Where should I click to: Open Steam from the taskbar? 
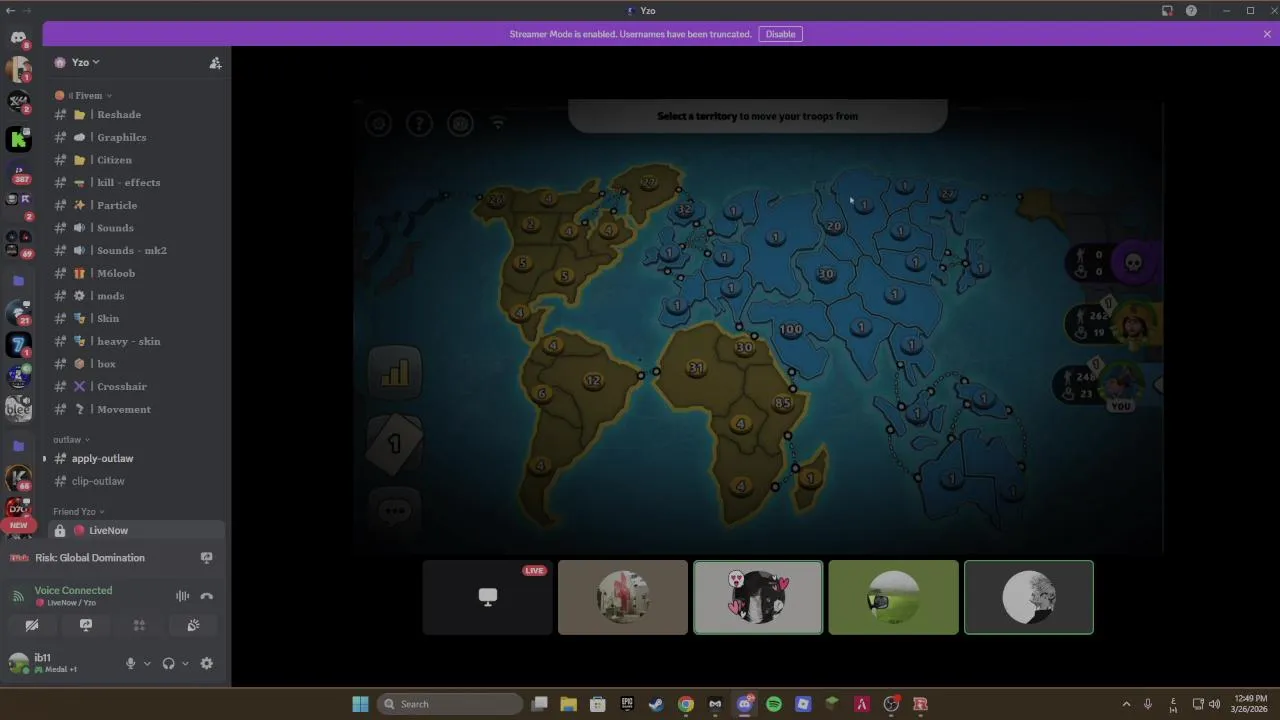(x=656, y=704)
